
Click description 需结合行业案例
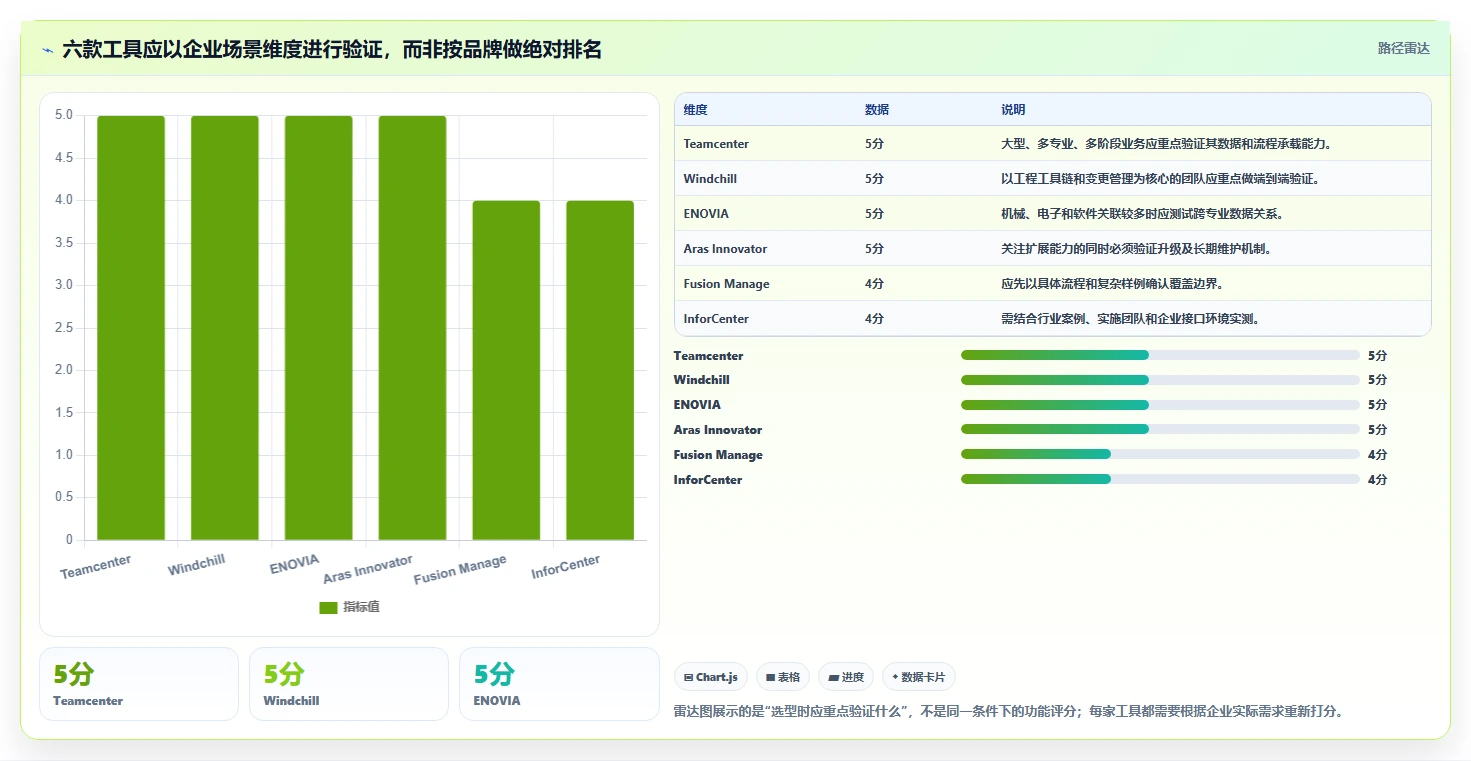[1130, 319]
